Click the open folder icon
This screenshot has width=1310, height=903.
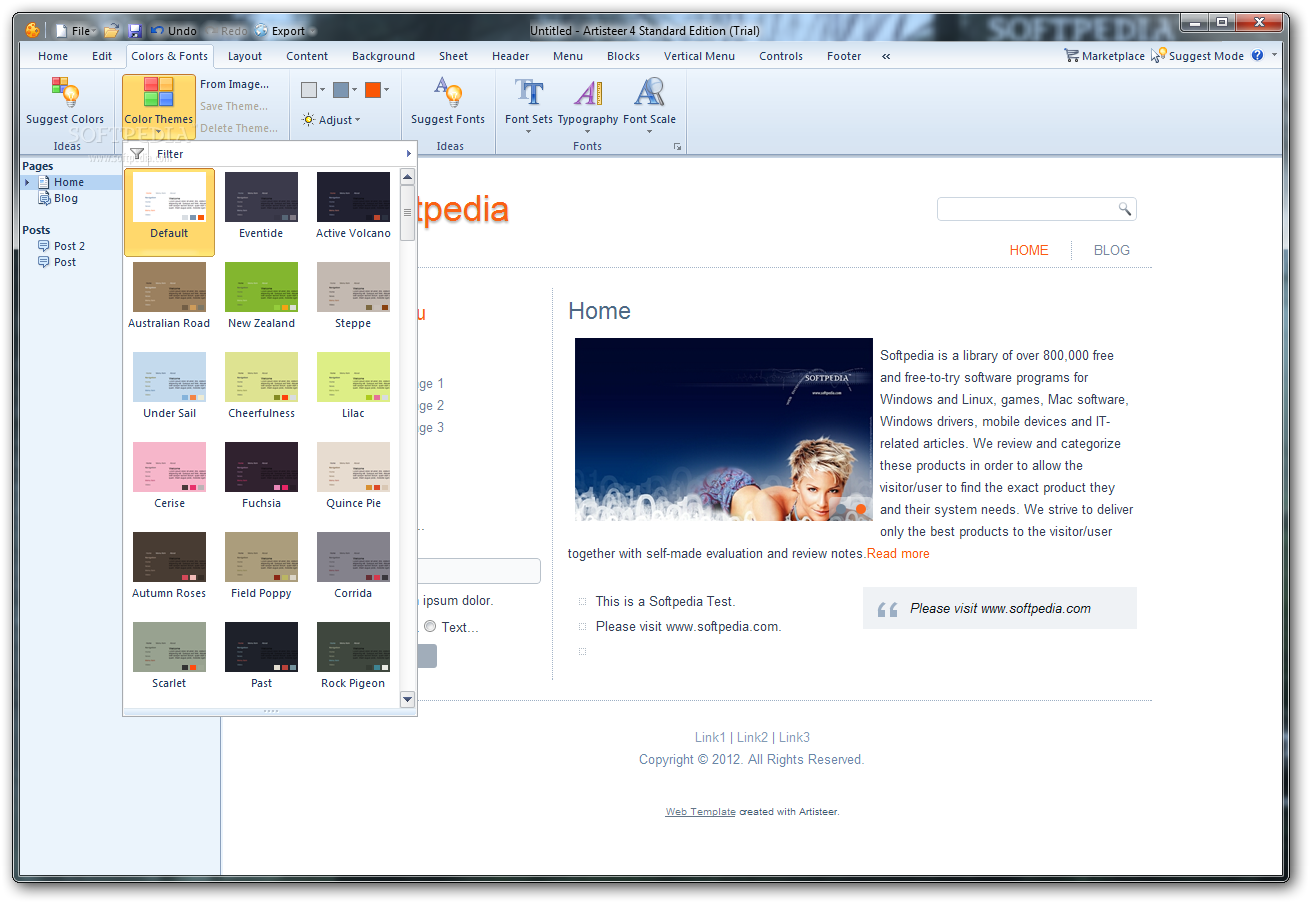point(112,31)
